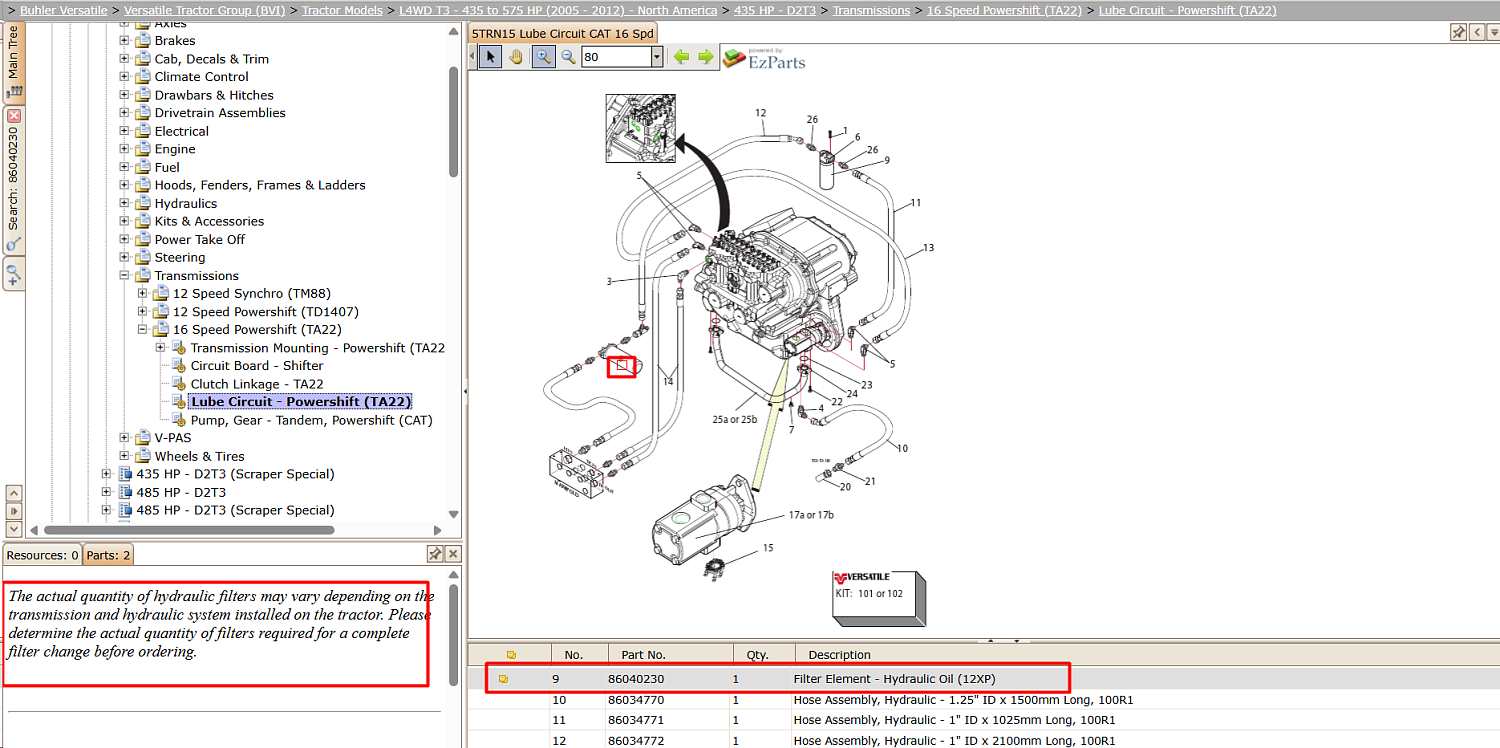The height and width of the screenshot is (748, 1500).
Task: Click the Clutch Linkage - TA22 page icon
Action: click(179, 384)
